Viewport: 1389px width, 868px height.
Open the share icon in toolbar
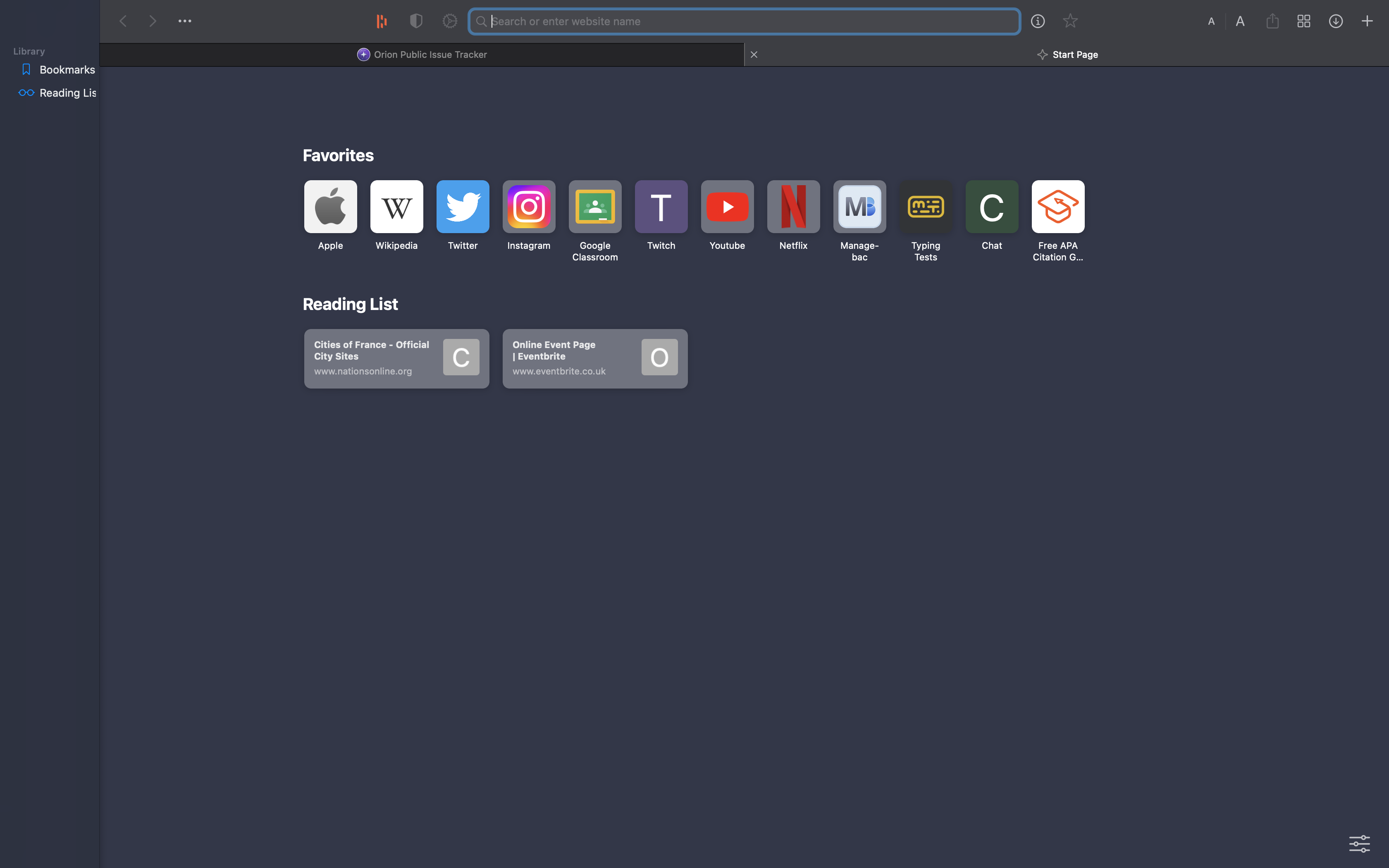coord(1272,21)
